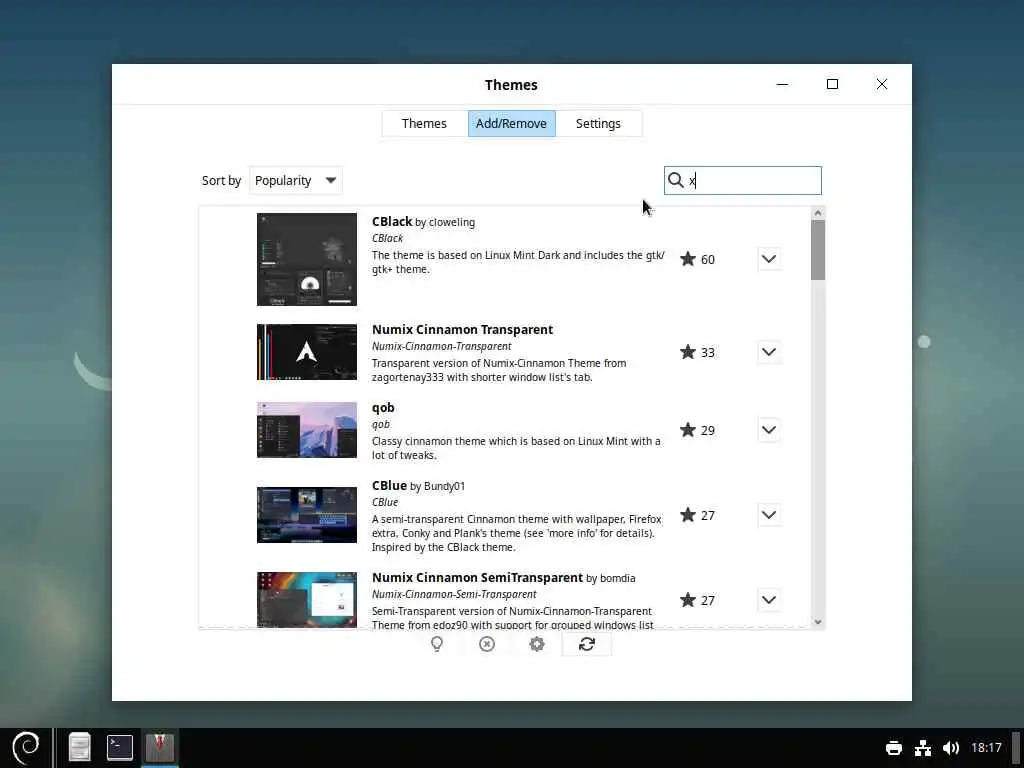Image resolution: width=1024 pixels, height=768 pixels.
Task: Click the star in the Numix Cinnamon SemiTransparent row
Action: [688, 600]
